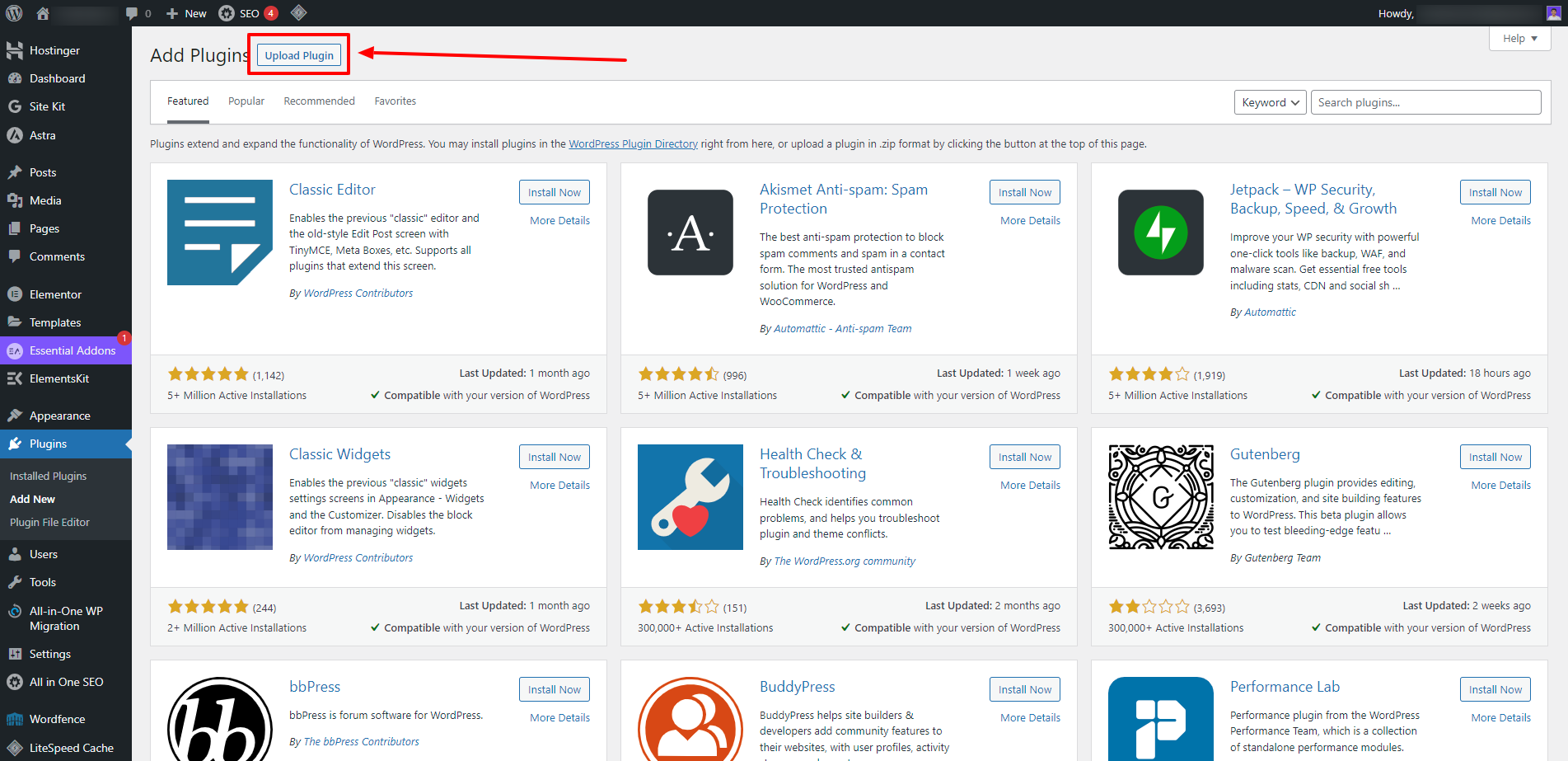Open the home site icon in admin bar

(x=43, y=13)
